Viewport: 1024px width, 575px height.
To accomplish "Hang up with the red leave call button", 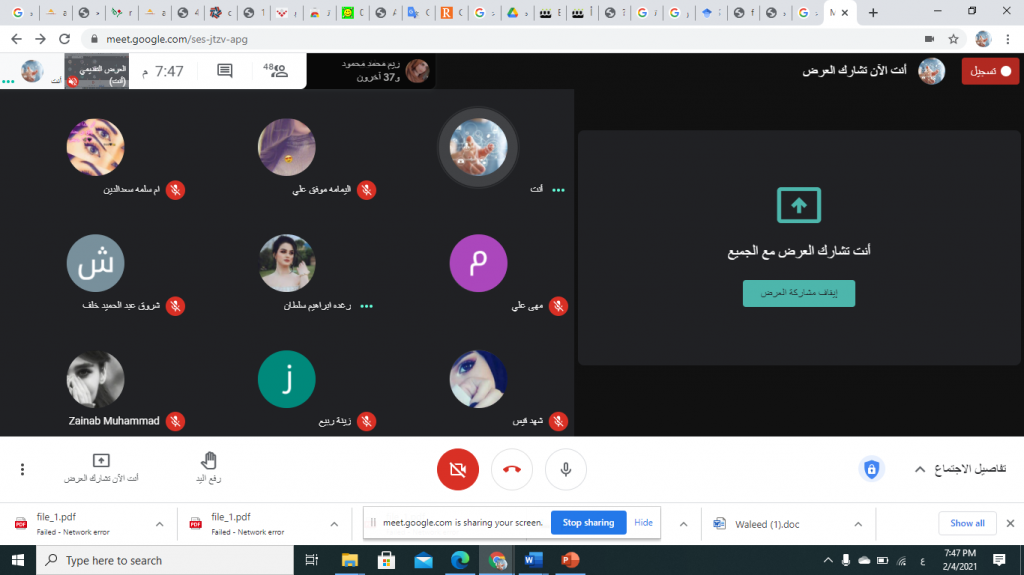I will [511, 469].
